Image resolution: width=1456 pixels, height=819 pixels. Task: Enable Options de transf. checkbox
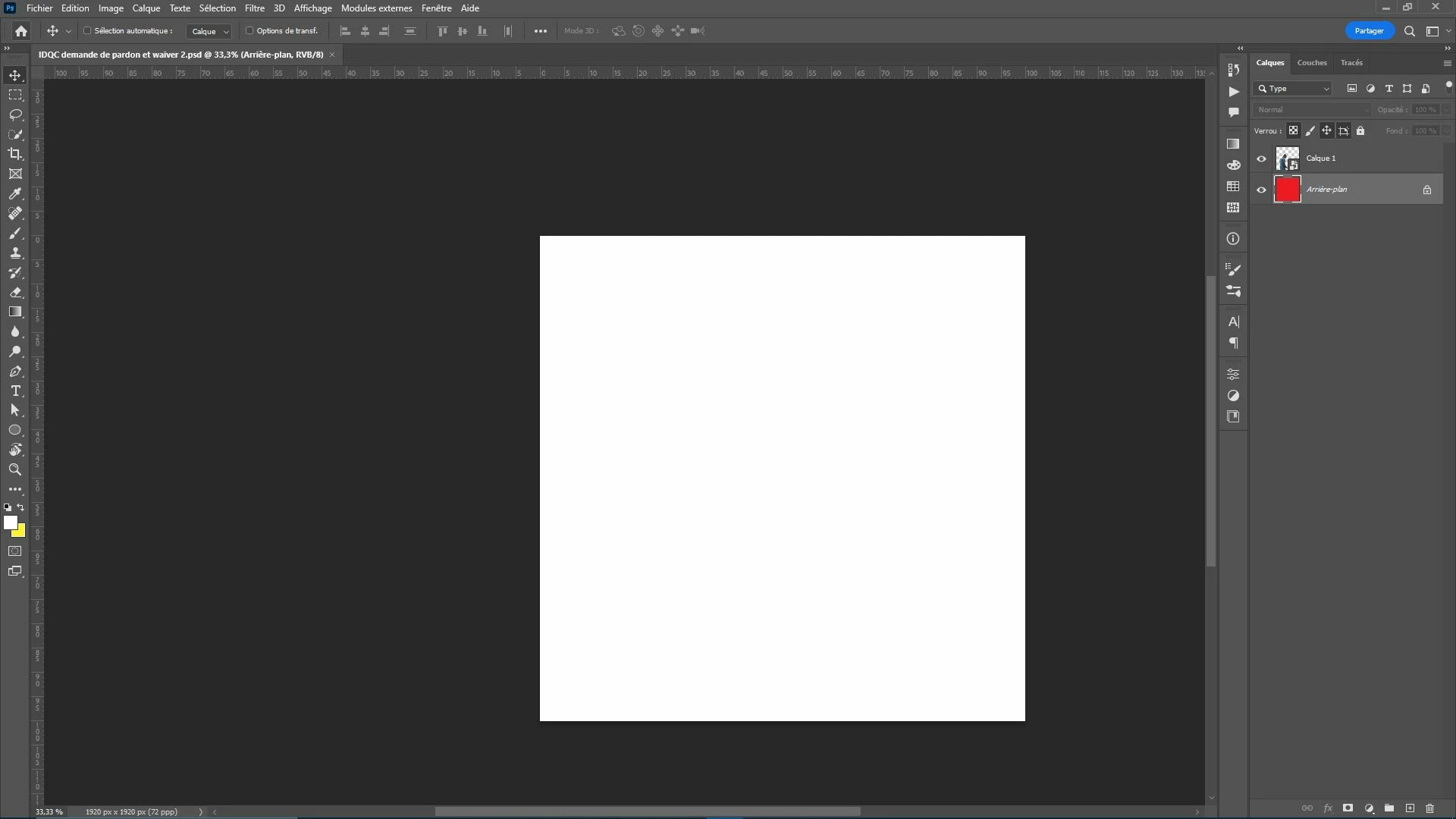pyautogui.click(x=249, y=31)
